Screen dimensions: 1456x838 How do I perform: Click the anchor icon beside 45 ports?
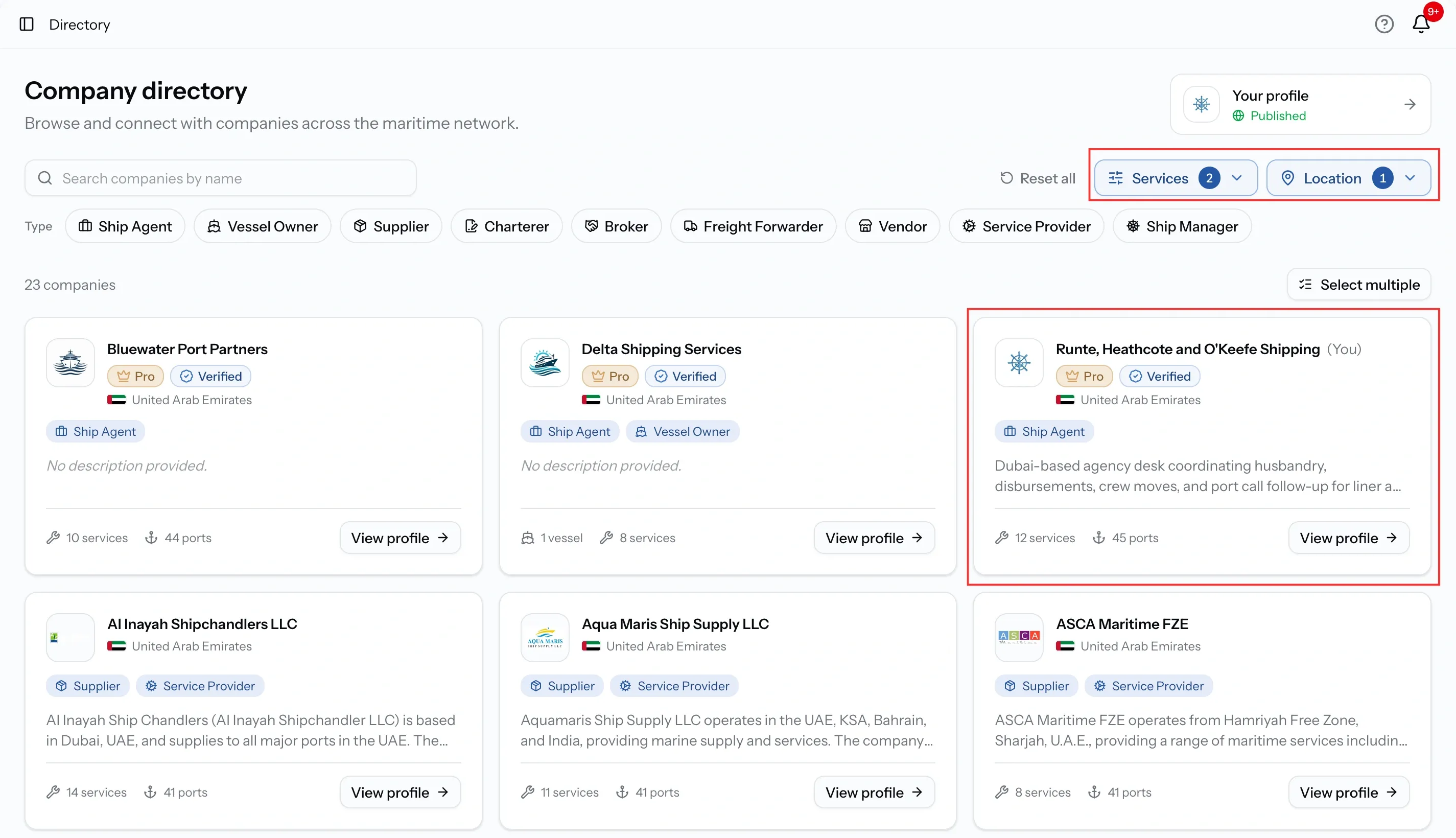pyautogui.click(x=1099, y=538)
